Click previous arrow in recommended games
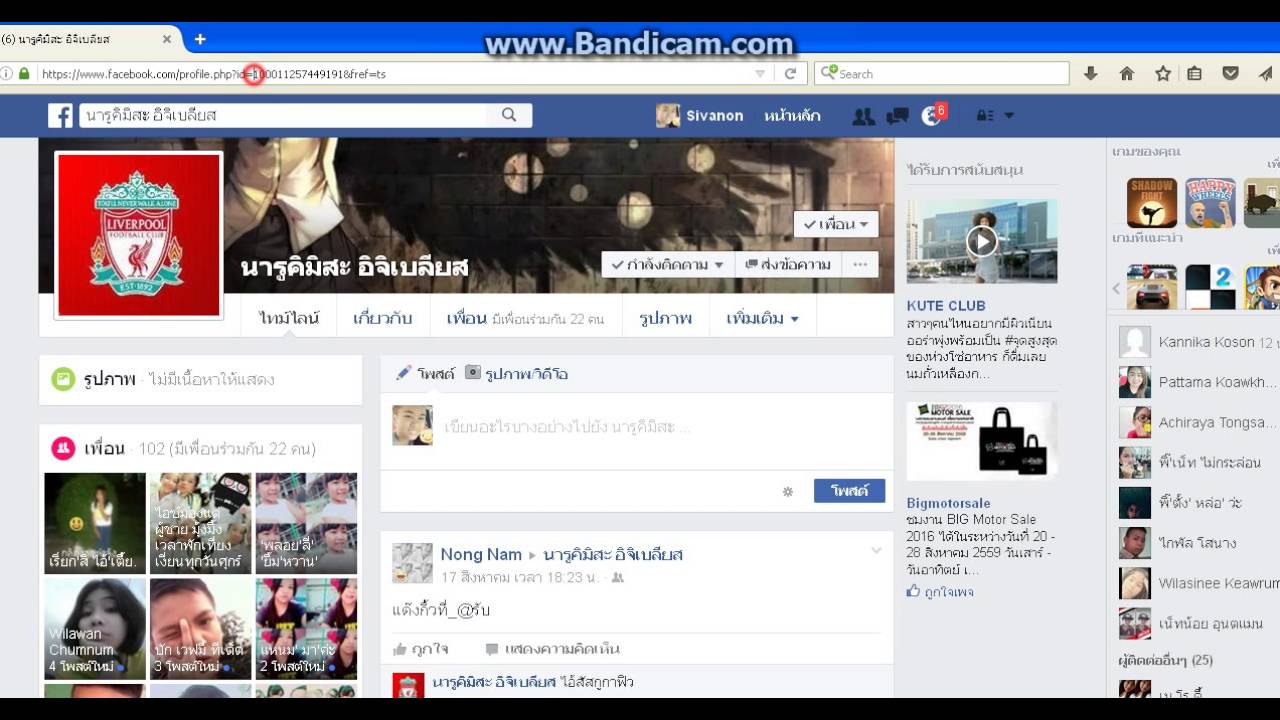 tap(1117, 289)
